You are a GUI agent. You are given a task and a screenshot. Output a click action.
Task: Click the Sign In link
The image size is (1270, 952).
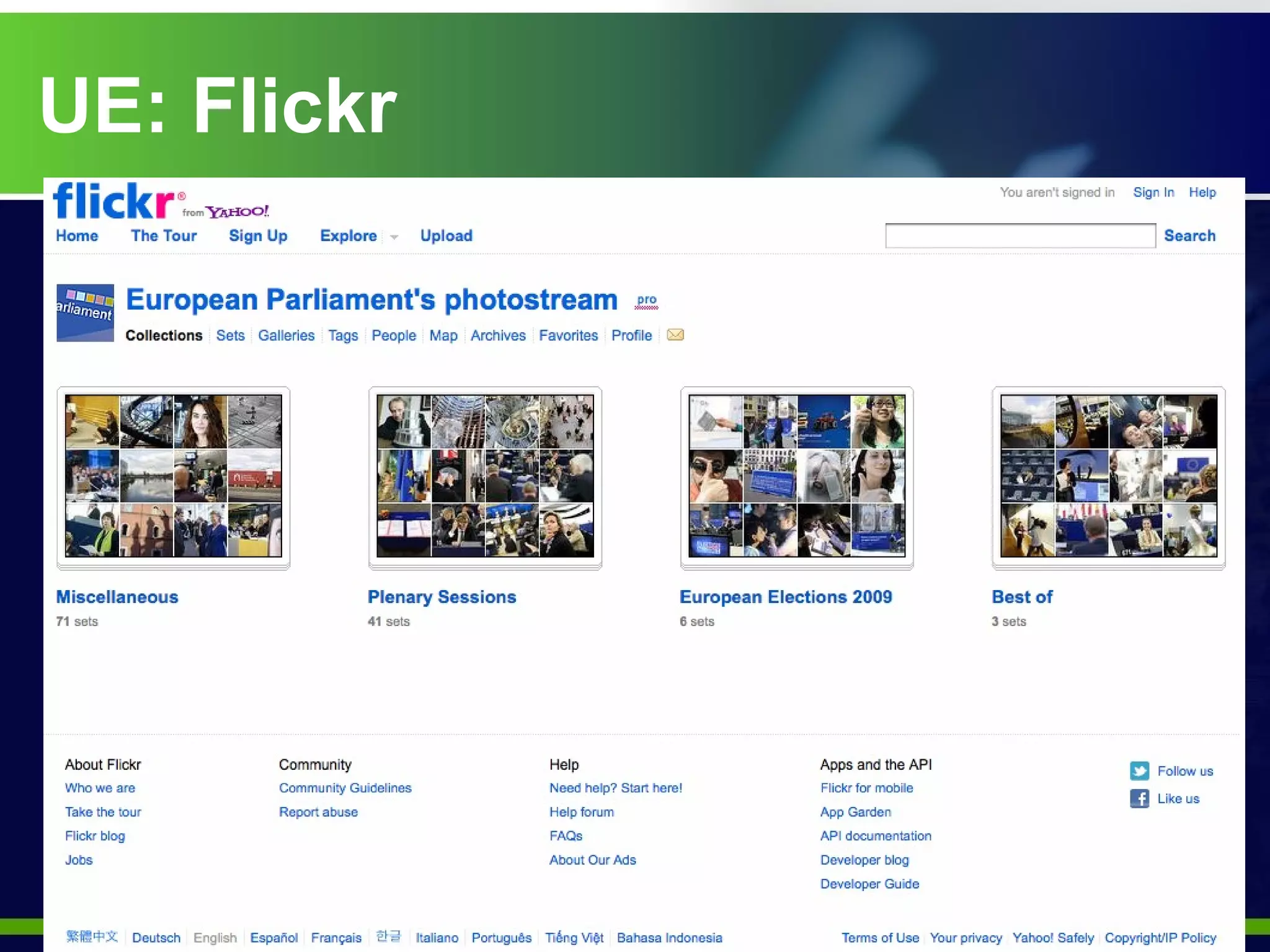1153,192
